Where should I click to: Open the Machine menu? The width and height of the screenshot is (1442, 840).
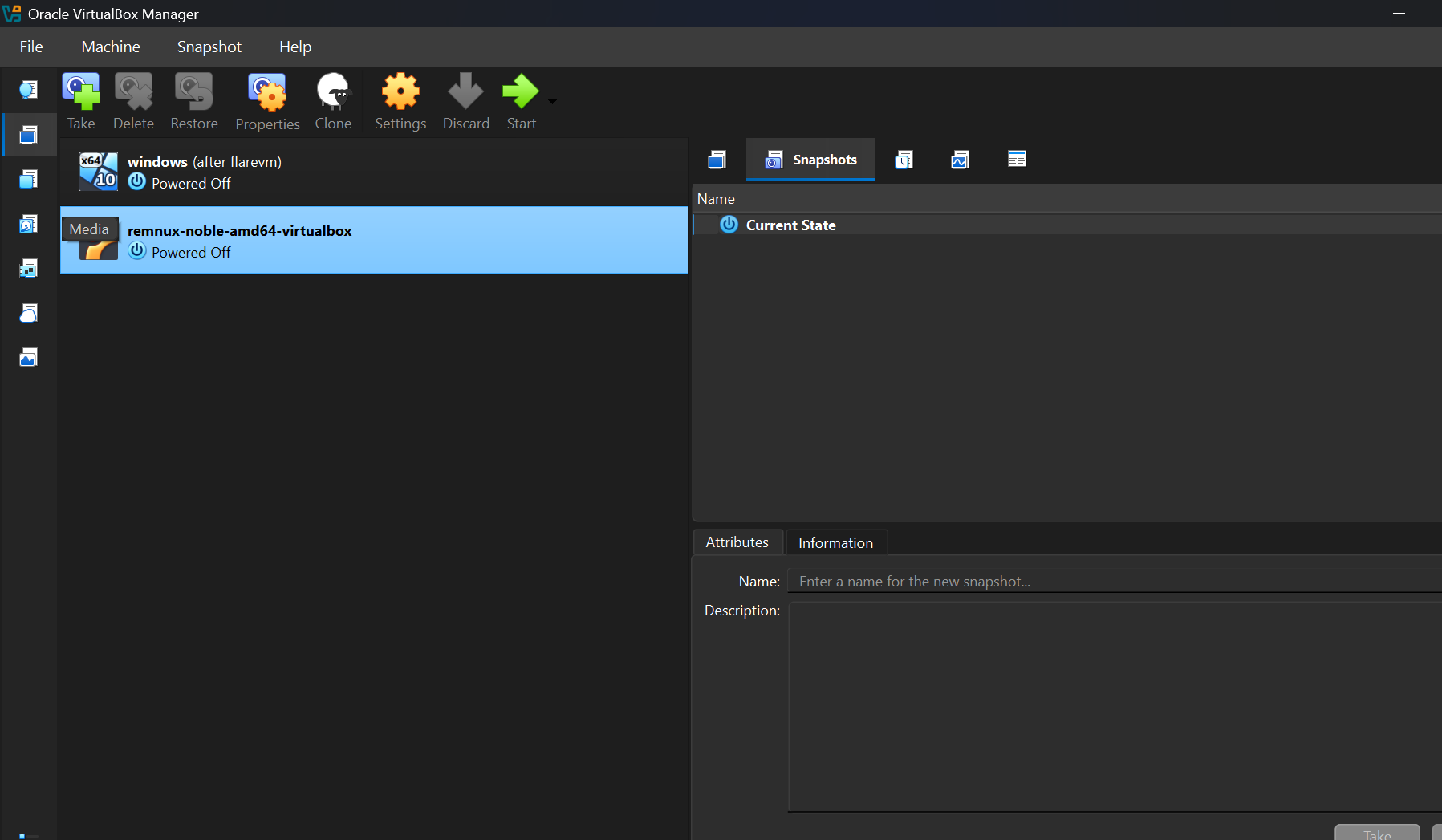(111, 47)
